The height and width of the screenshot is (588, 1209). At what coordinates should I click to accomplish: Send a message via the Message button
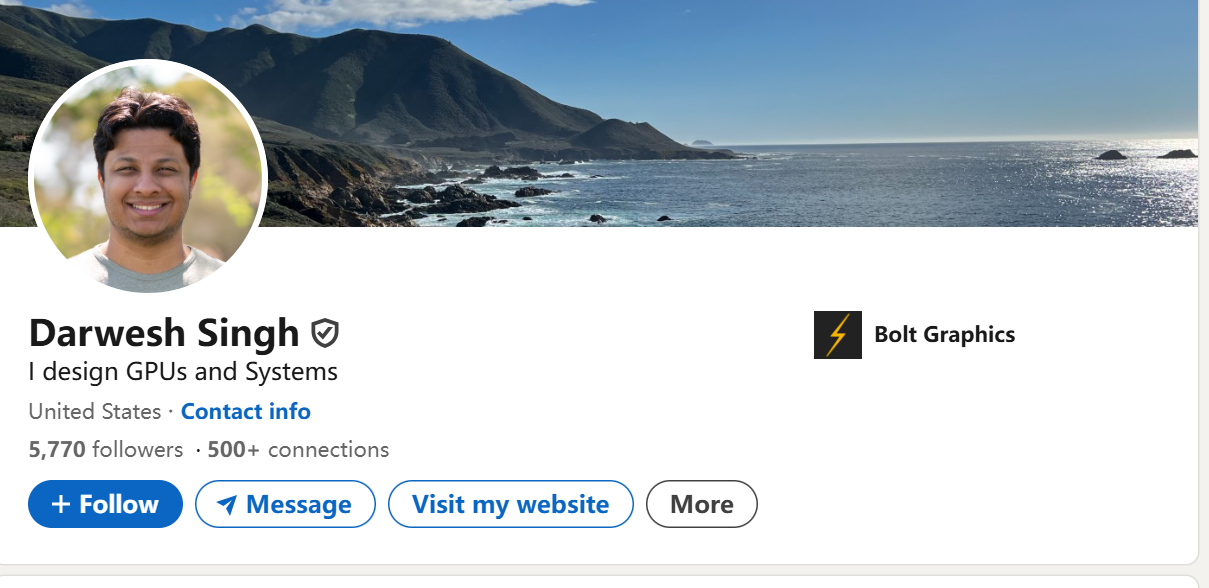tap(285, 505)
